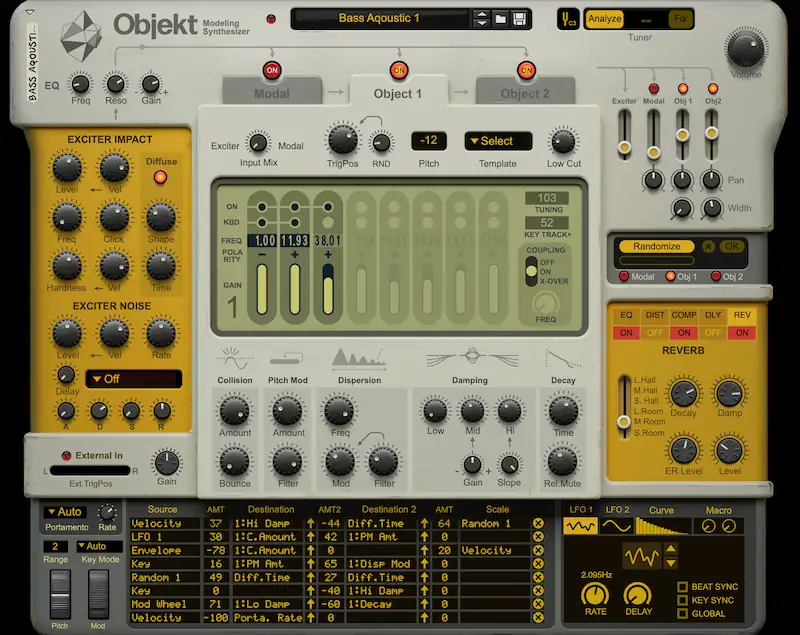
Task: Select the next patch with the down arrow
Action: pos(481,23)
